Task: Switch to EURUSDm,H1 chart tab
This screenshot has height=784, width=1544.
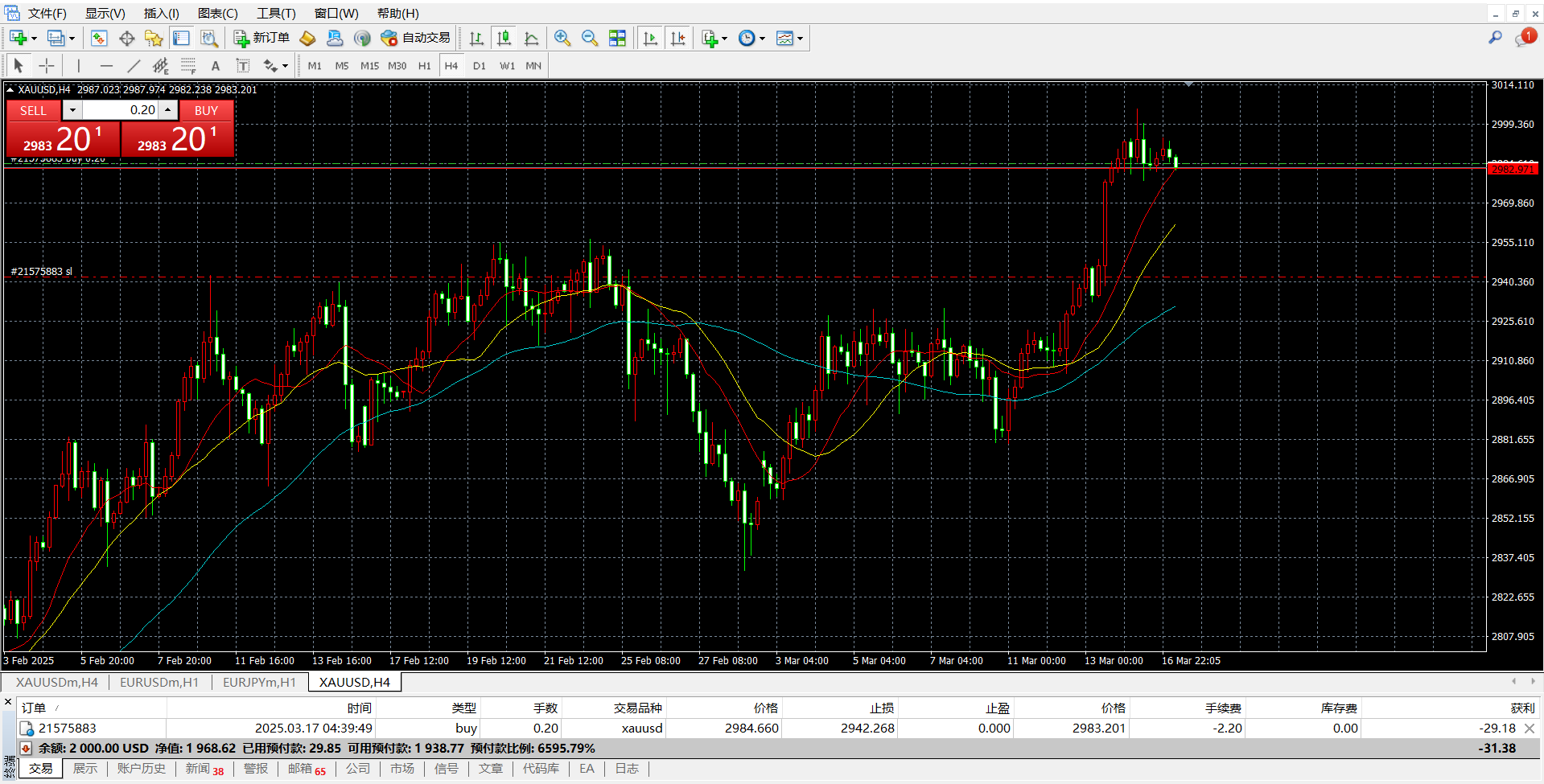Action: pyautogui.click(x=159, y=682)
